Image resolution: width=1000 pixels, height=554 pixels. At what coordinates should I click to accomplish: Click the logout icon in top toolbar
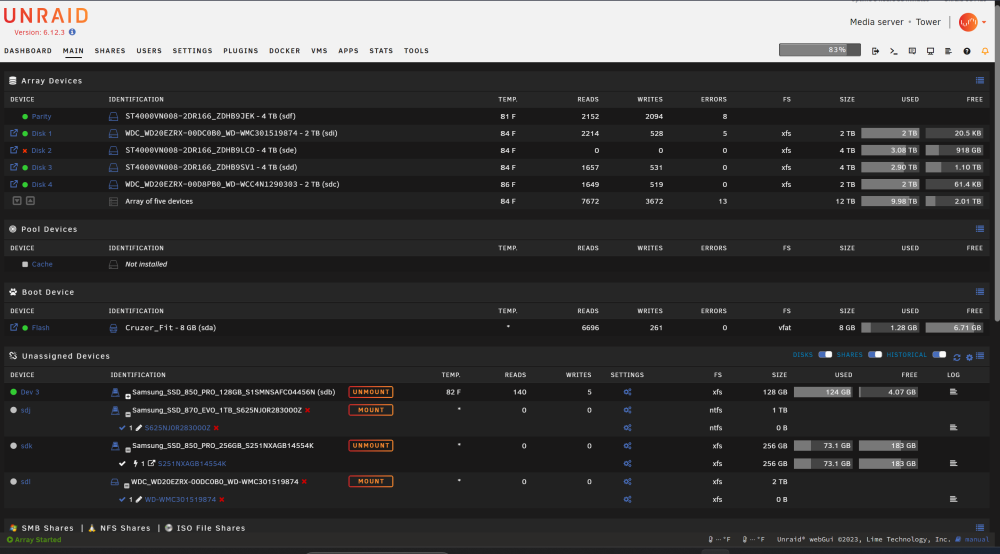pos(875,51)
